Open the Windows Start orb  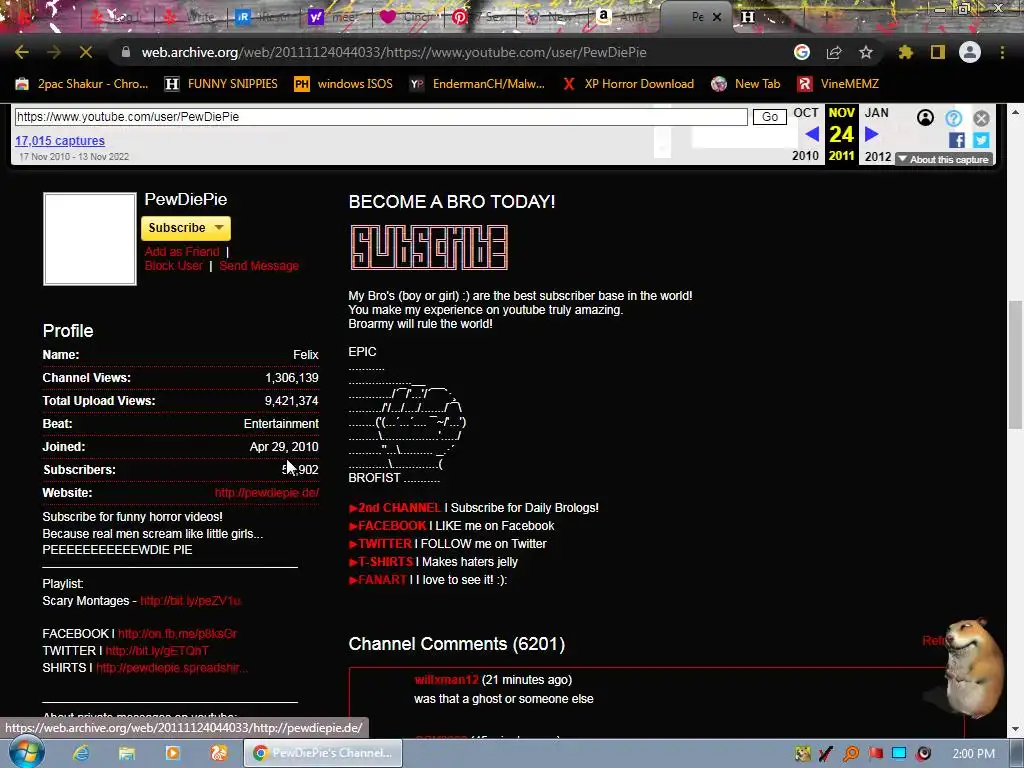pos(25,752)
